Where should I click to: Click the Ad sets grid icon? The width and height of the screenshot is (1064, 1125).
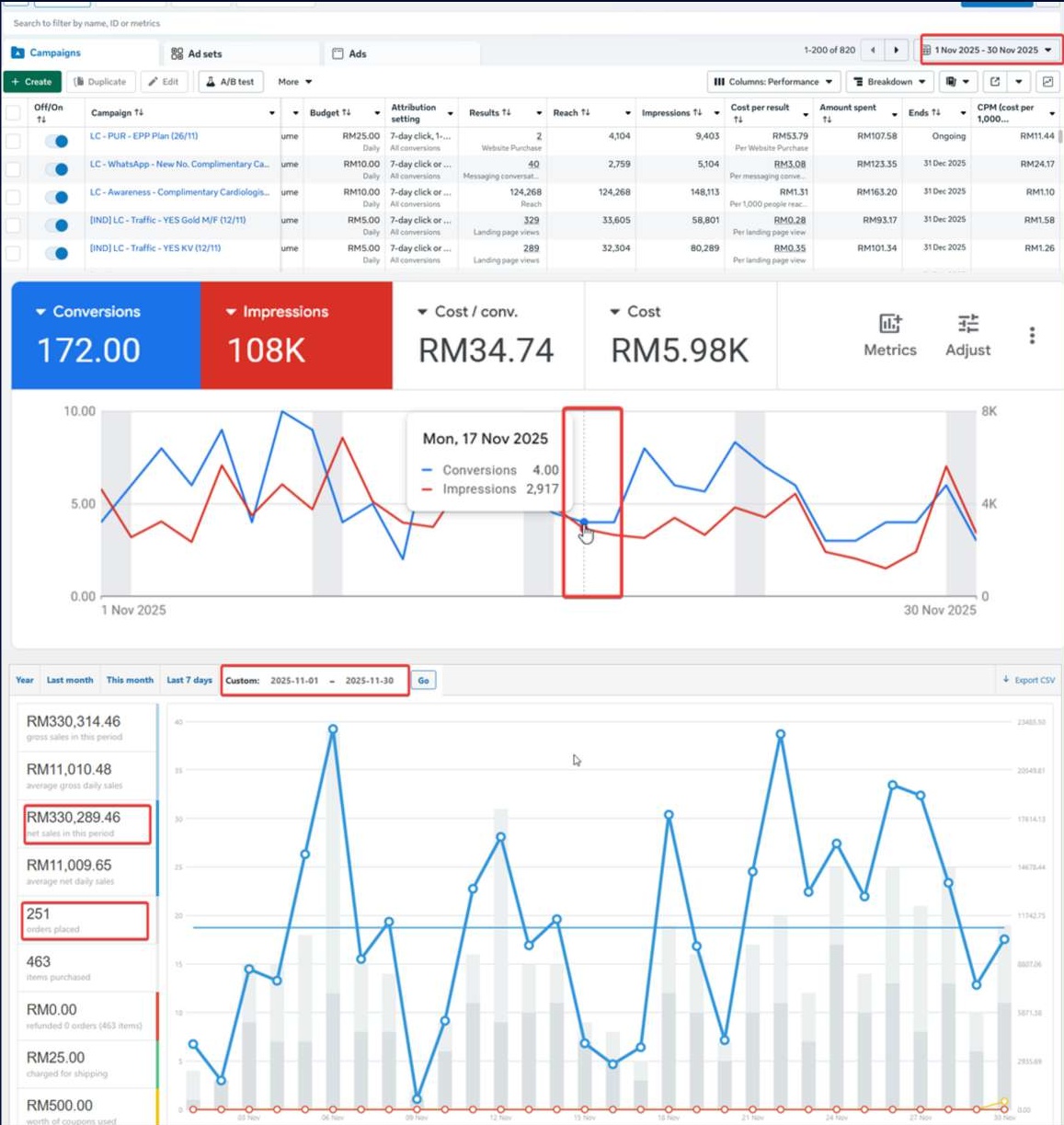click(x=177, y=53)
